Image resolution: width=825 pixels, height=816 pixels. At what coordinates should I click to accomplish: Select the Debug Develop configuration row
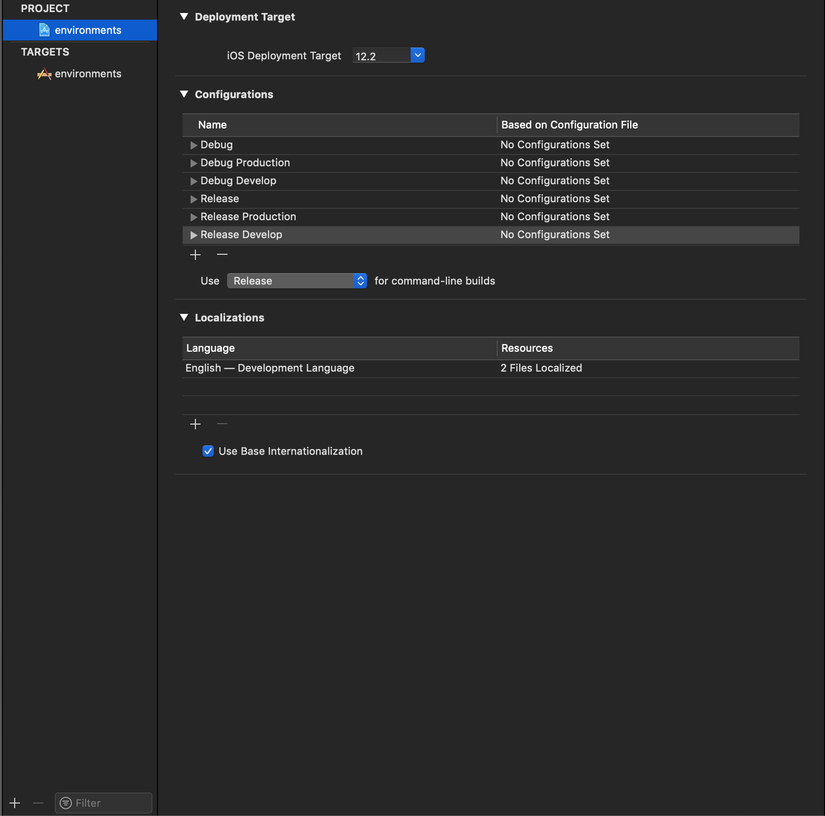click(x=491, y=181)
